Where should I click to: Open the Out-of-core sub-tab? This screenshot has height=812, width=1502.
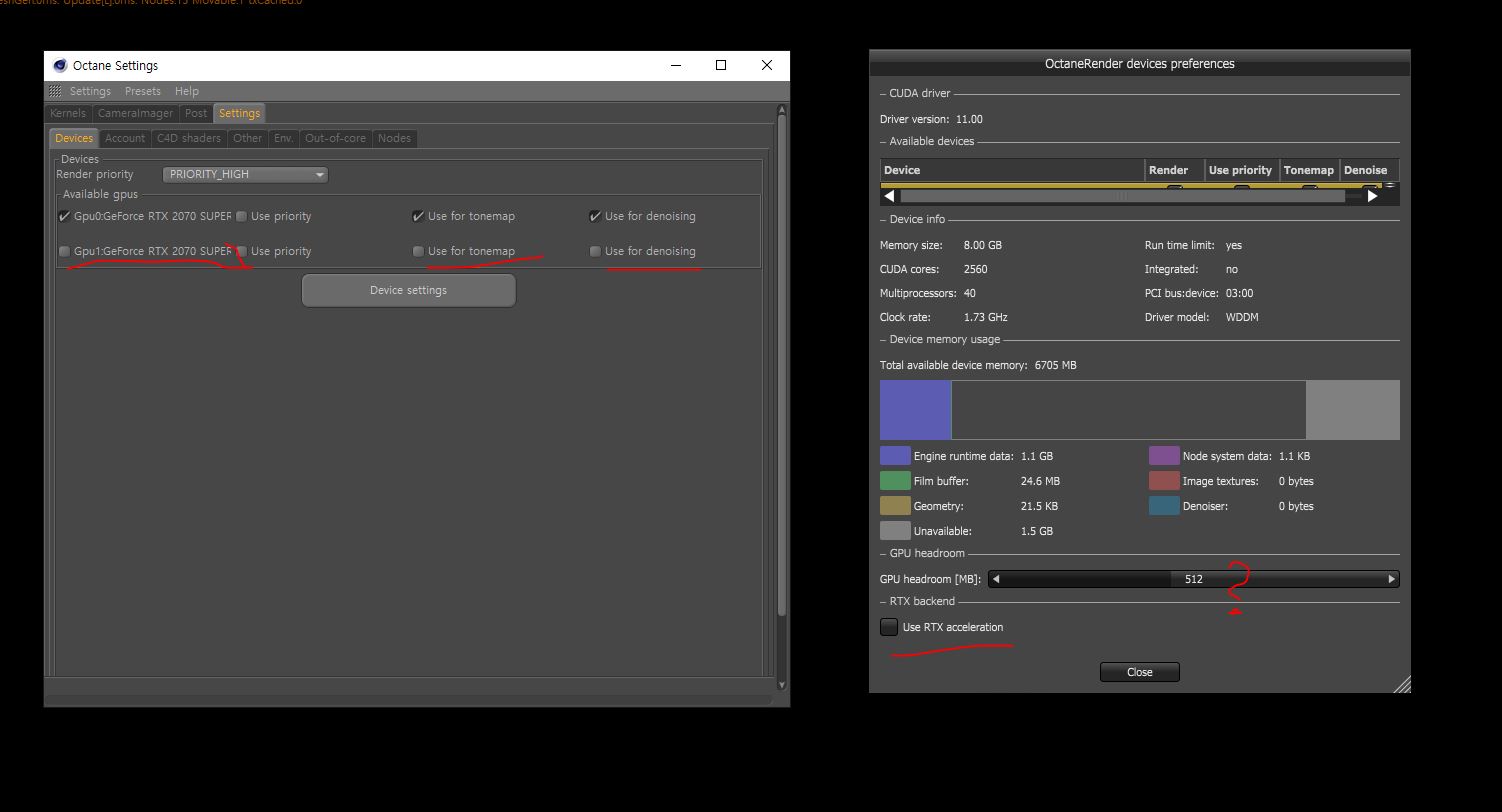tap(335, 138)
